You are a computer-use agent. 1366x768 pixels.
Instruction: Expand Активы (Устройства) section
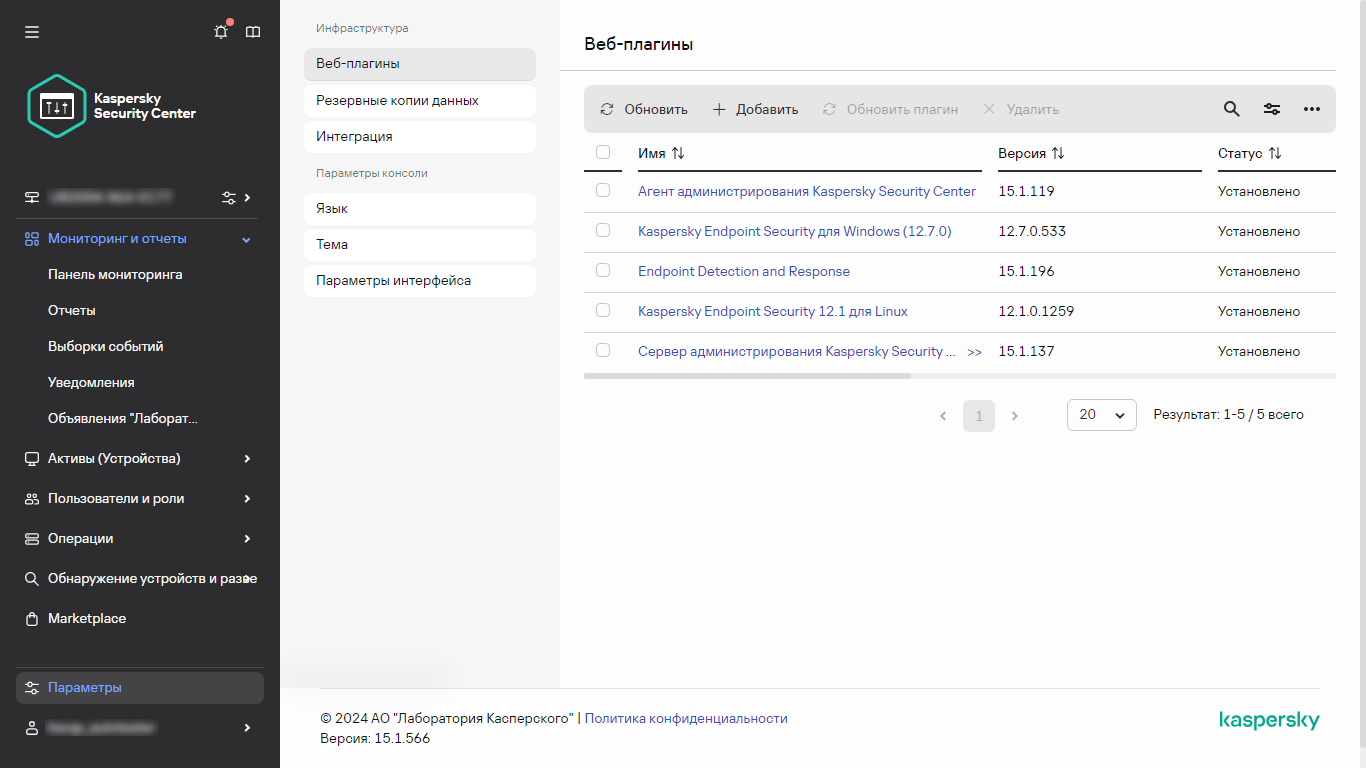(247, 458)
